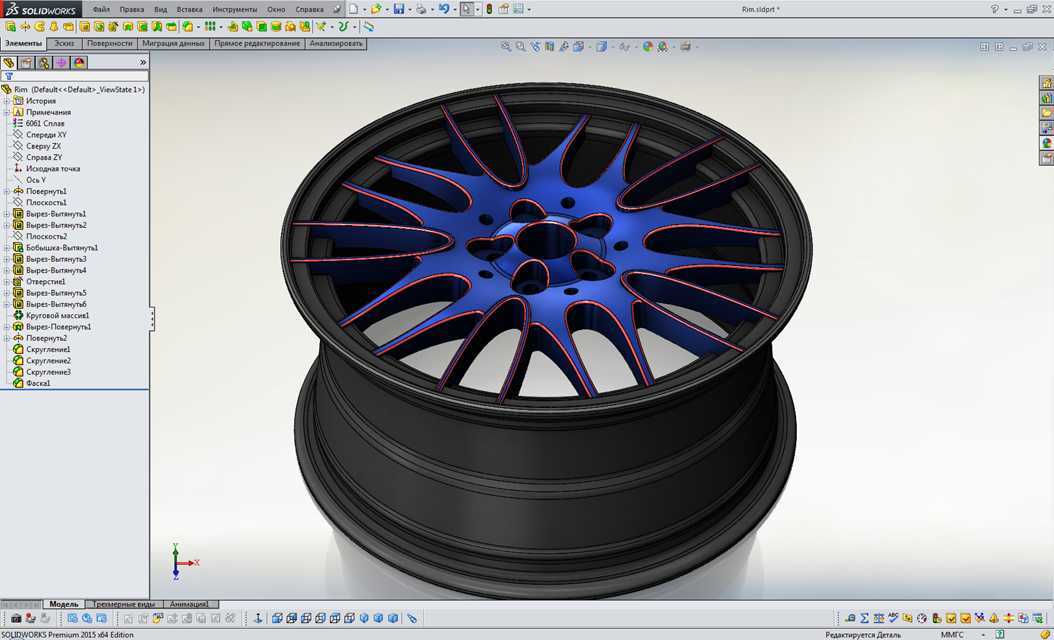Switch to the Прямое редактирование tab
The height and width of the screenshot is (640, 1054).
pyautogui.click(x=257, y=44)
